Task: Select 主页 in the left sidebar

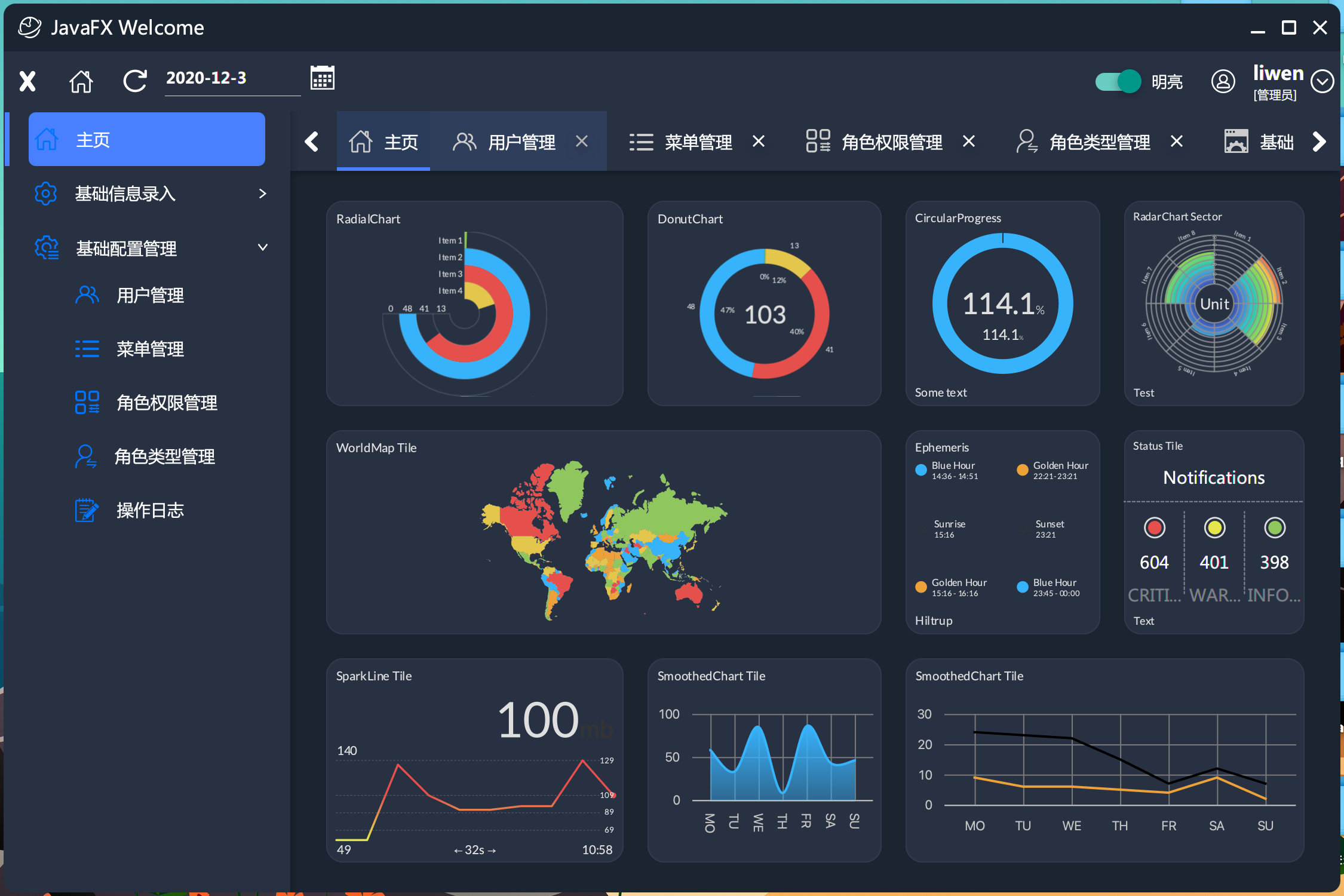Action: click(x=147, y=140)
